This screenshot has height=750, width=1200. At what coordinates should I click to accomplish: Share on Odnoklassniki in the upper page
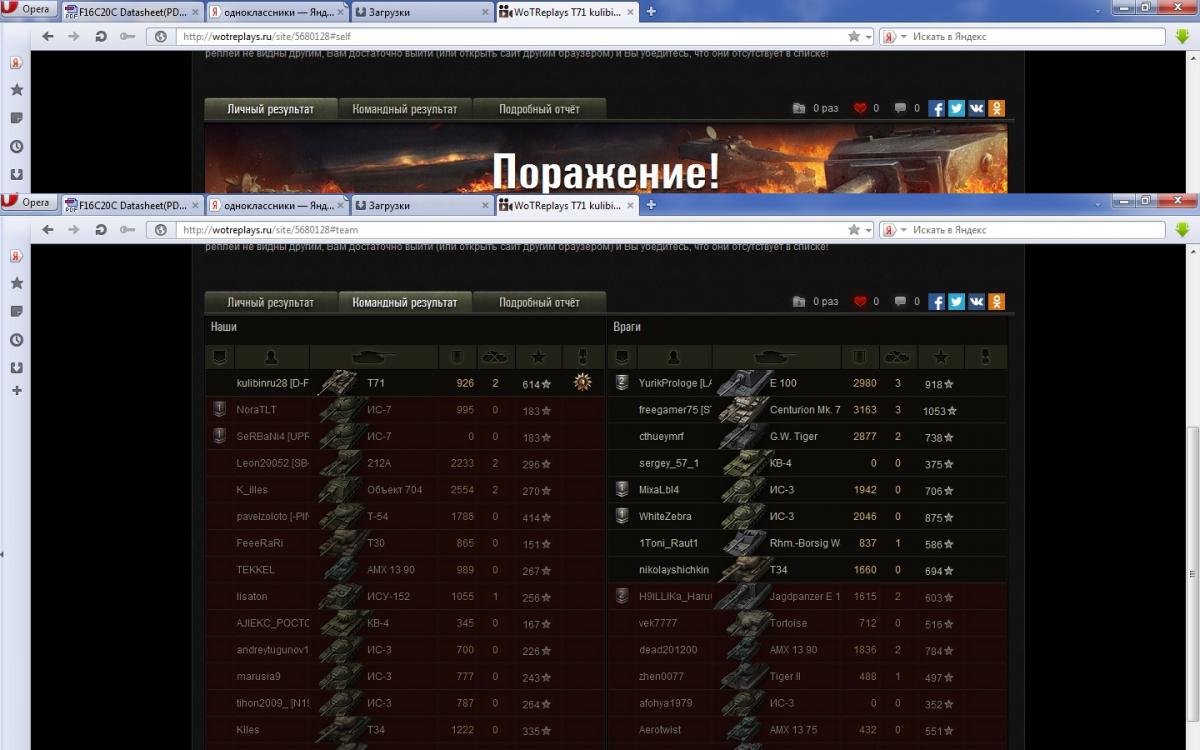[996, 108]
